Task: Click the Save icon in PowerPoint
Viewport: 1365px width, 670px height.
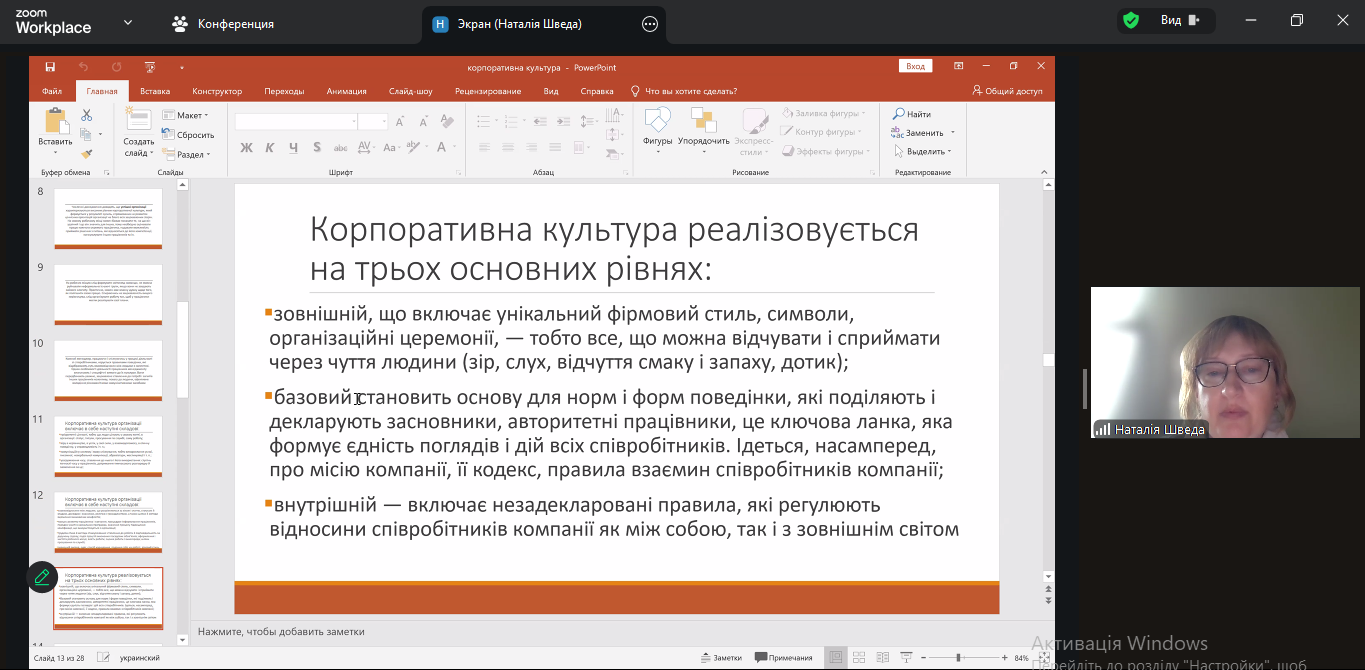Action: click(x=49, y=67)
